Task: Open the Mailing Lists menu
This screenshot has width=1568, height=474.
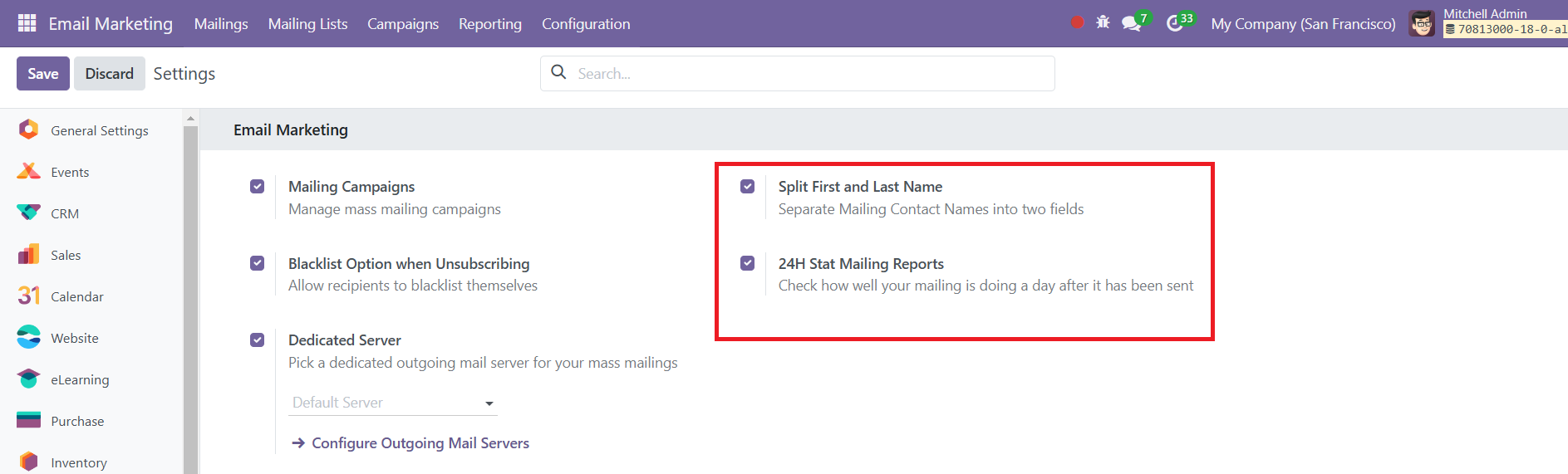Action: click(307, 24)
